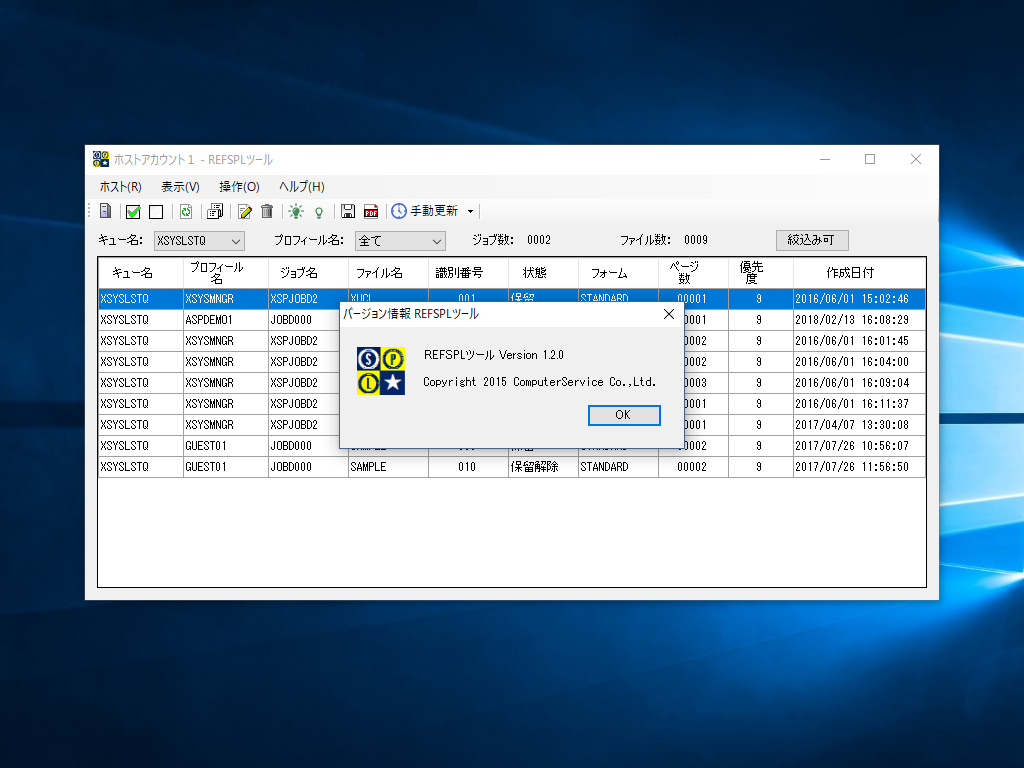
Task: Expand the 手動更新 dropdown arrow
Action: coord(470,212)
